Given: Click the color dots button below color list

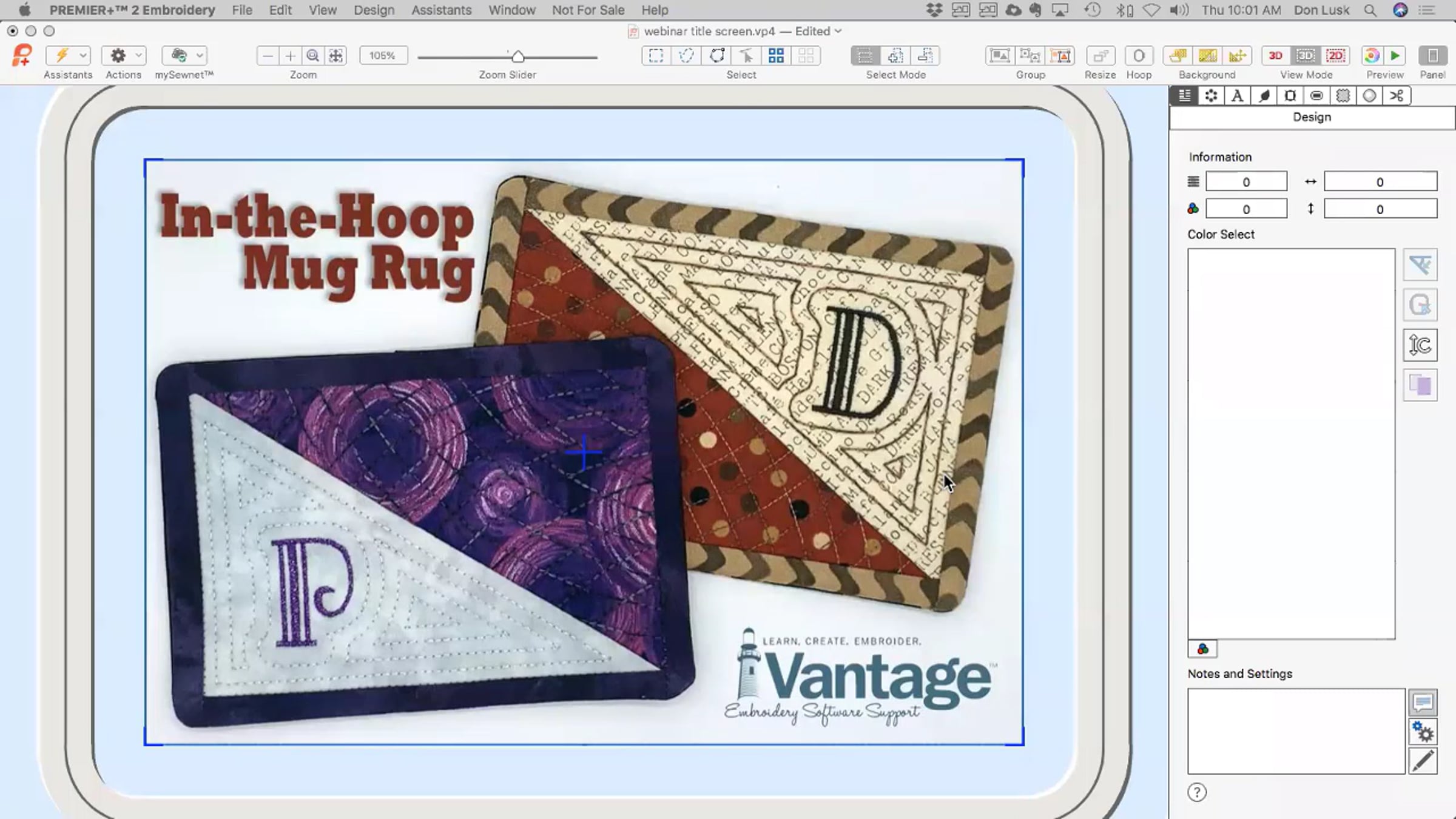Looking at the screenshot, I should (1202, 649).
